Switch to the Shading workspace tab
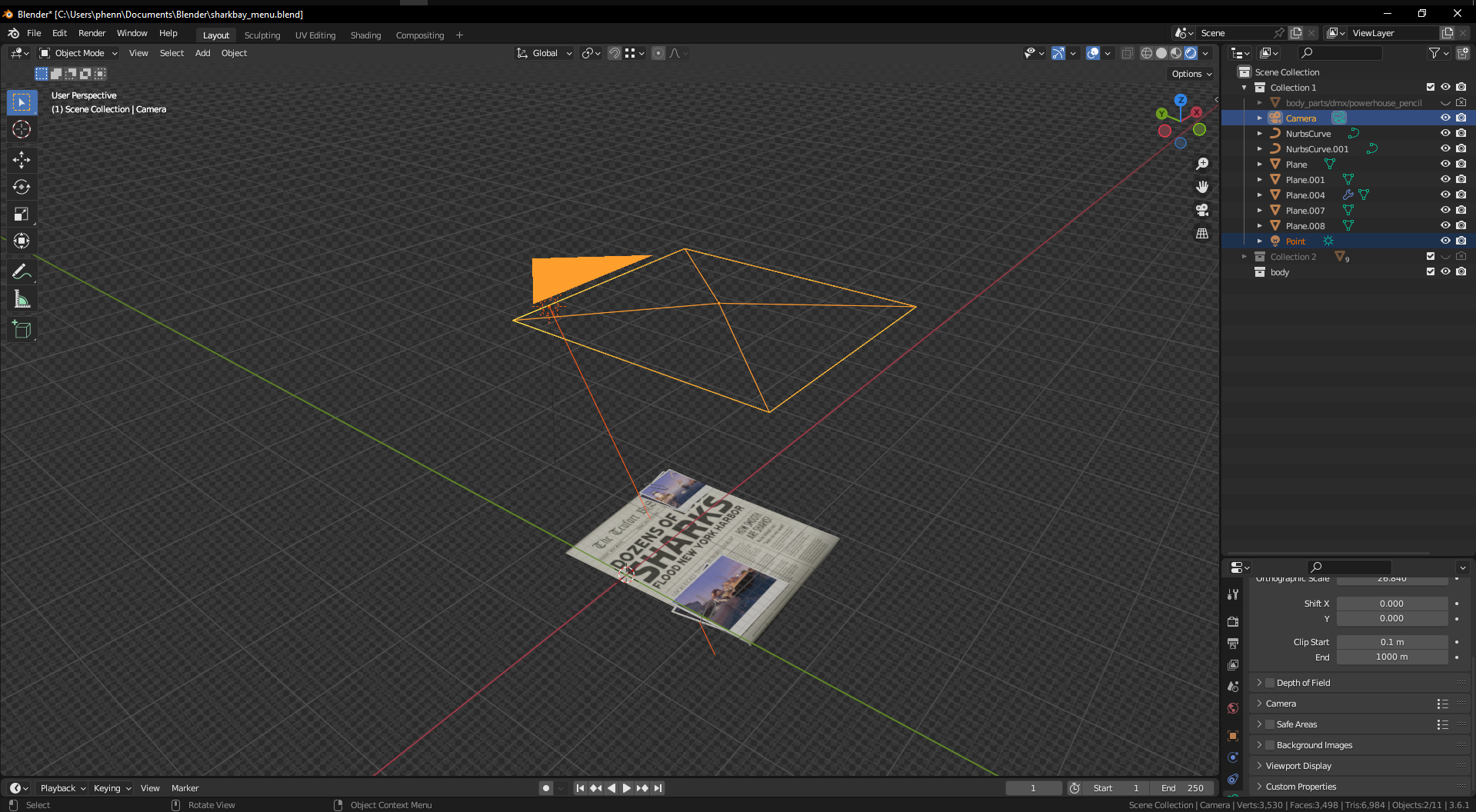The width and height of the screenshot is (1476, 812). click(365, 35)
